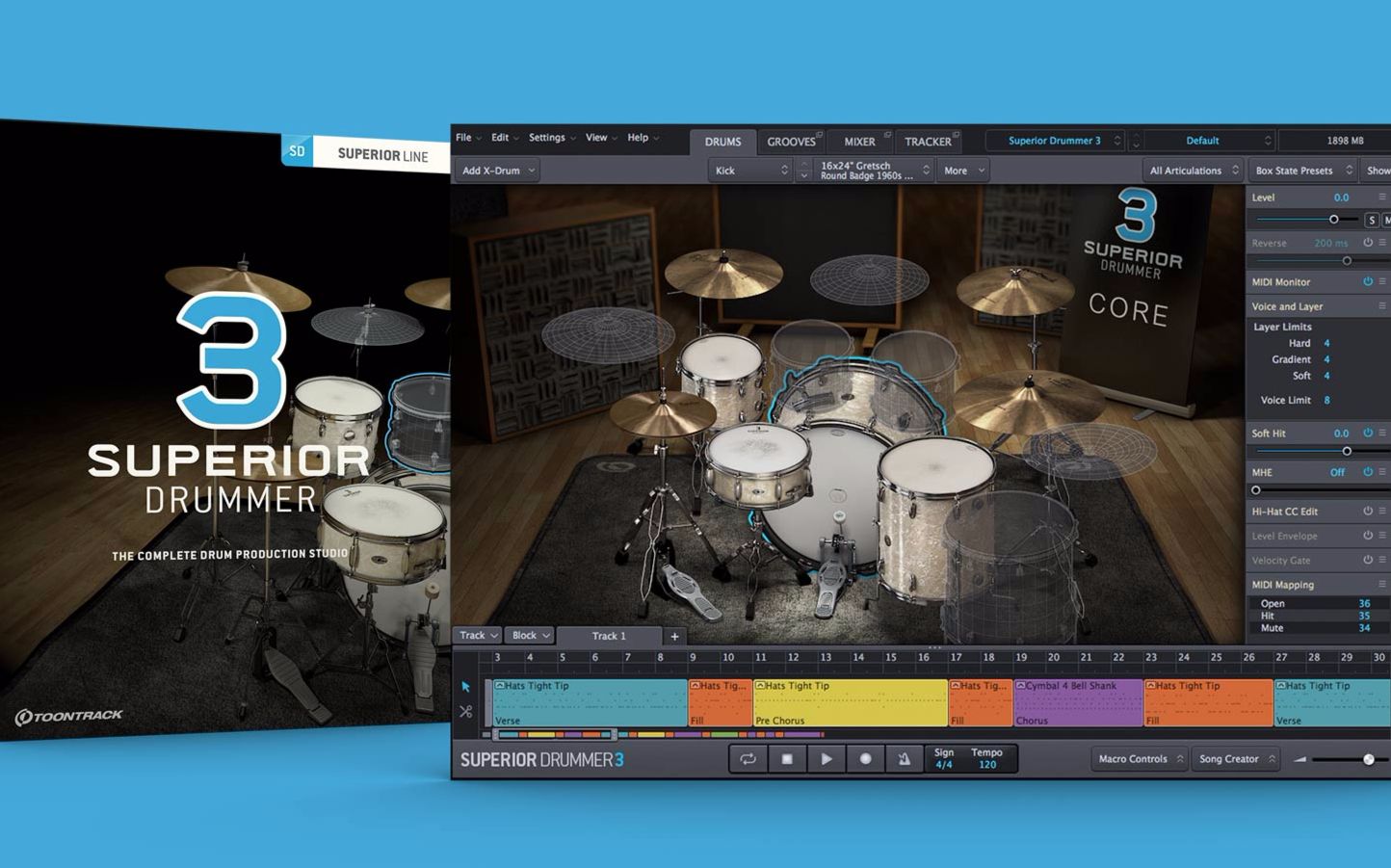
Task: Open the Superior Drummer 3 library selector
Action: [1056, 141]
